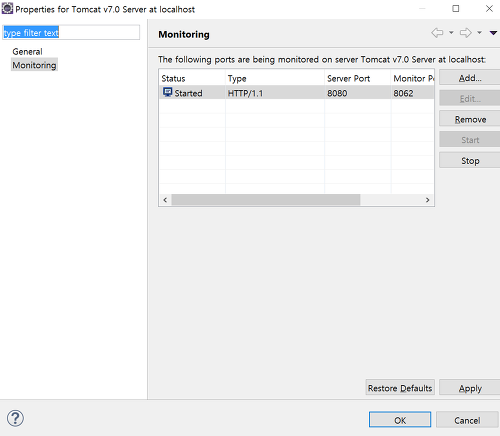The height and width of the screenshot is (436, 500).
Task: Click the Eclipse icon in title bar
Action: tap(7, 8)
